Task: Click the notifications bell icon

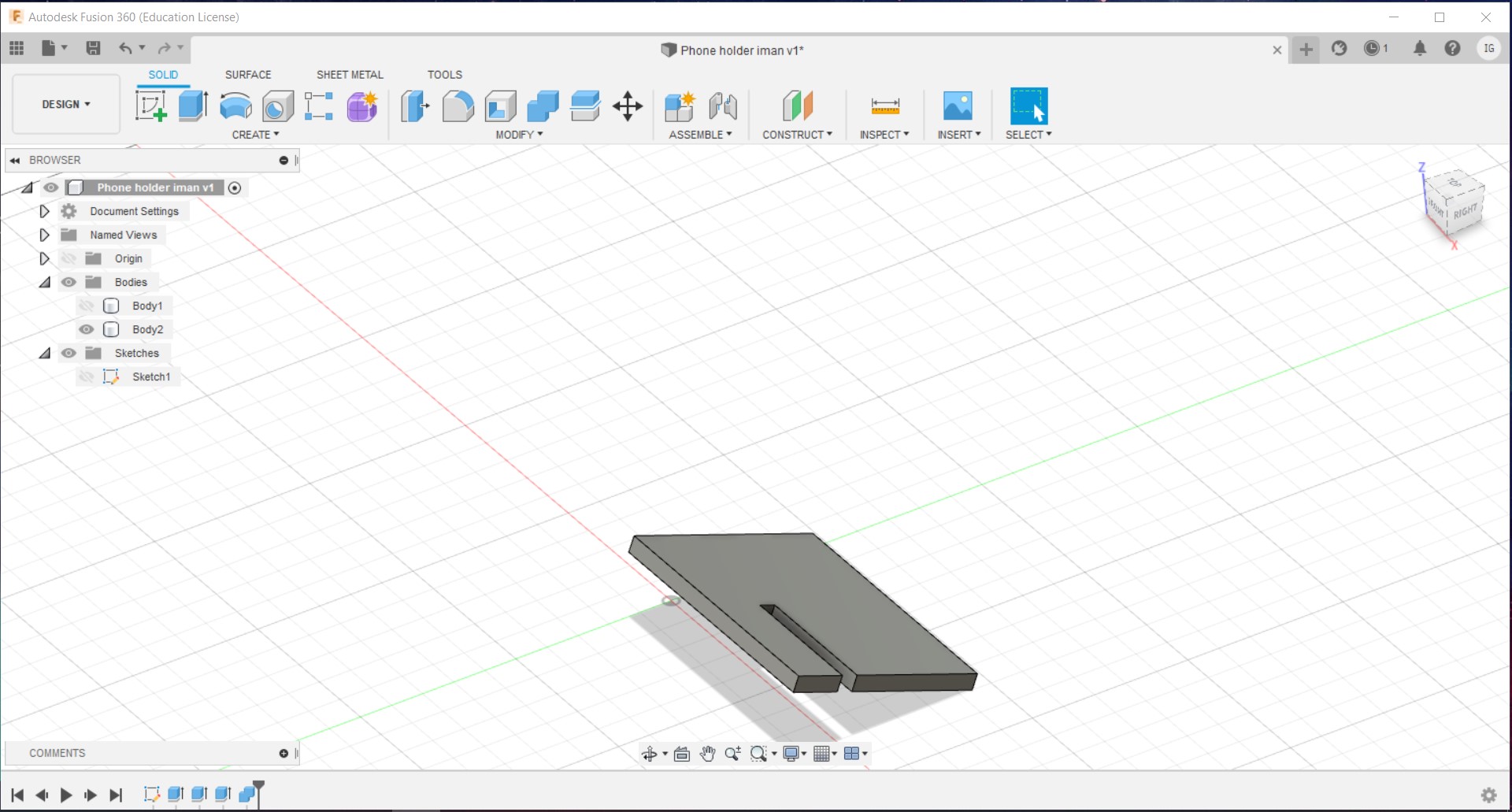Action: click(1420, 49)
